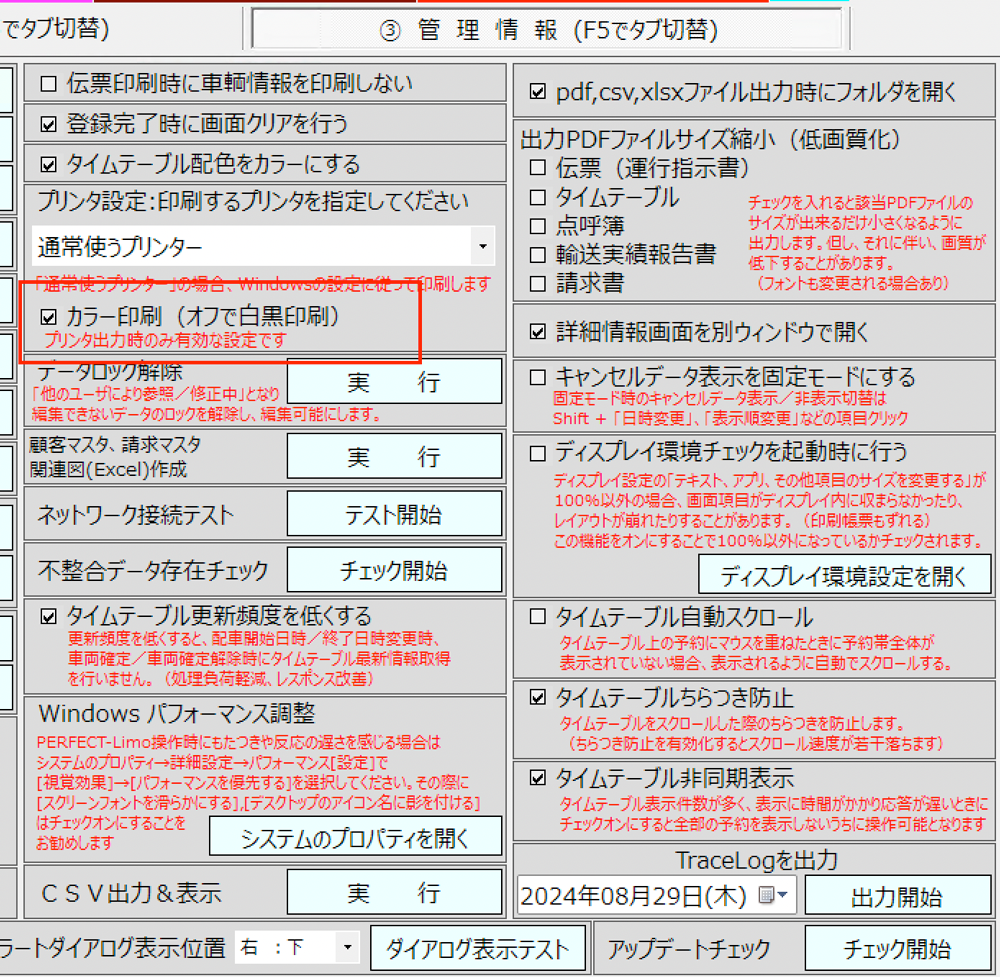
Task: Click 出力開始 to export TraceLog
Action: coord(898,896)
